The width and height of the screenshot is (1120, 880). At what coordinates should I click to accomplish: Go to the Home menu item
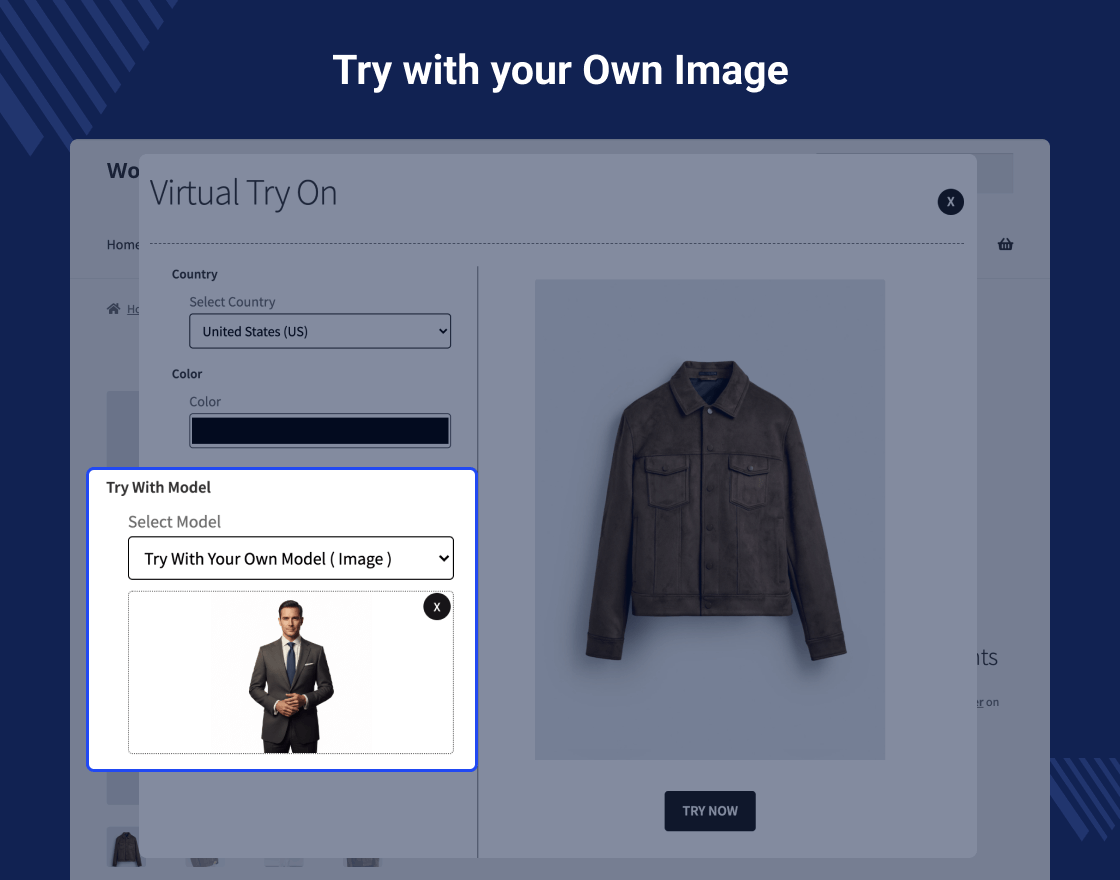coord(123,245)
